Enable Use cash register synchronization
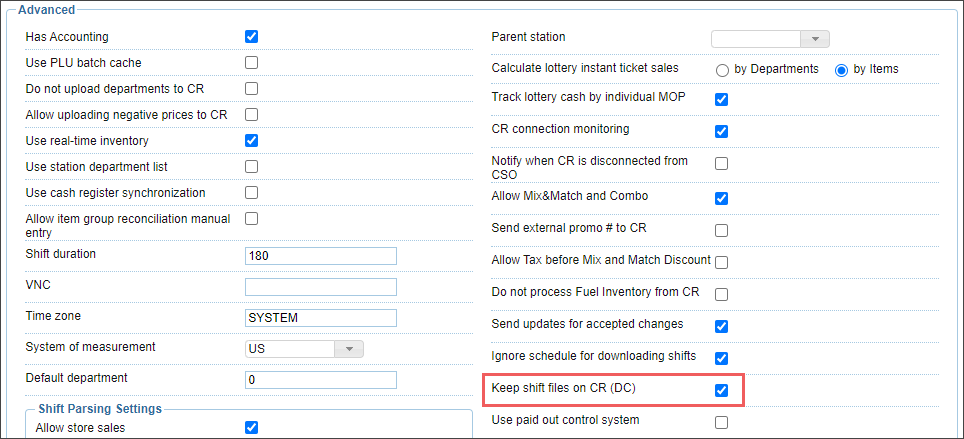This screenshot has height=439, width=964. (x=251, y=192)
